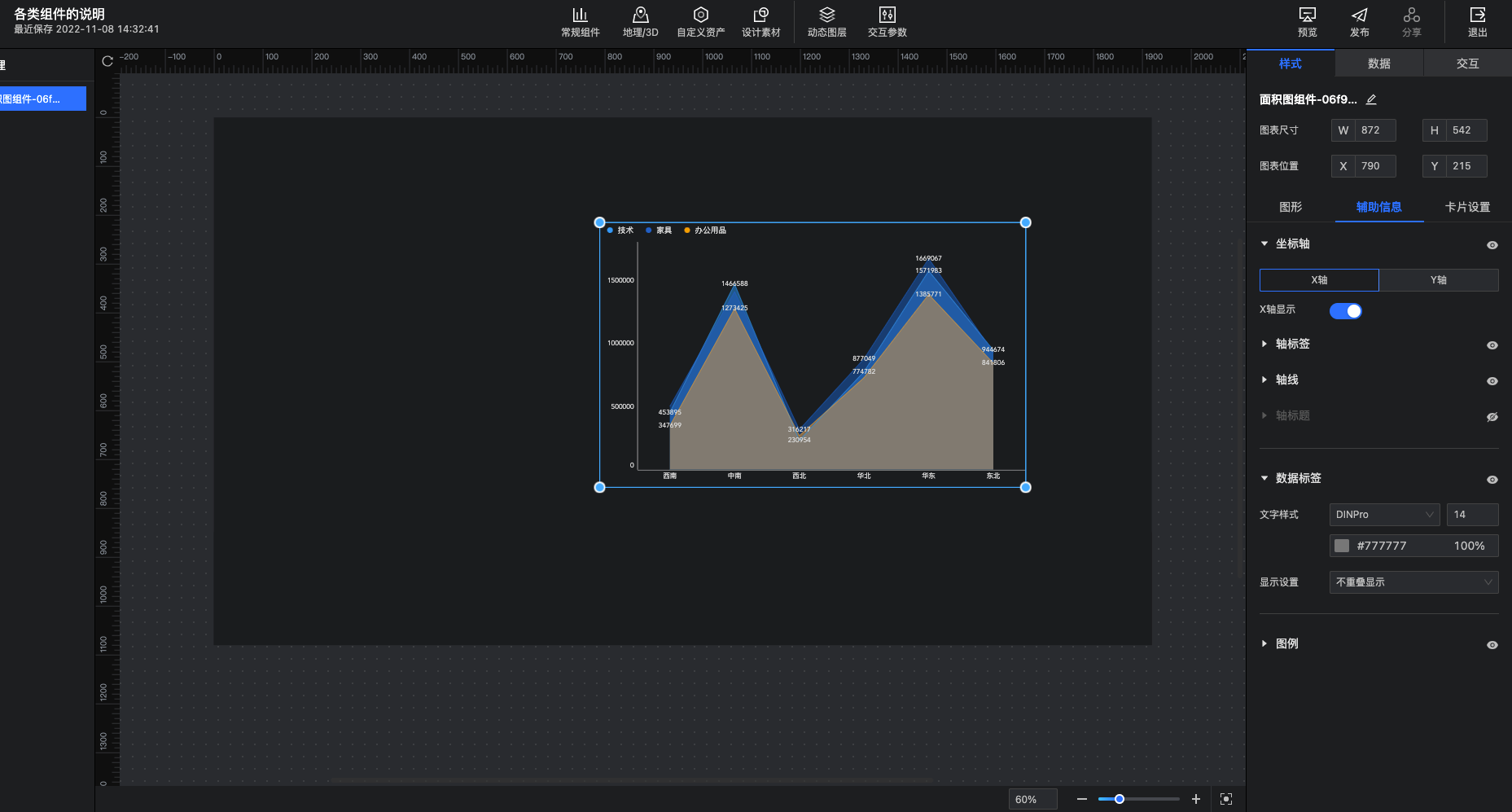The height and width of the screenshot is (812, 1512).
Task: Select the Y轴 axis button
Action: [x=1439, y=279]
